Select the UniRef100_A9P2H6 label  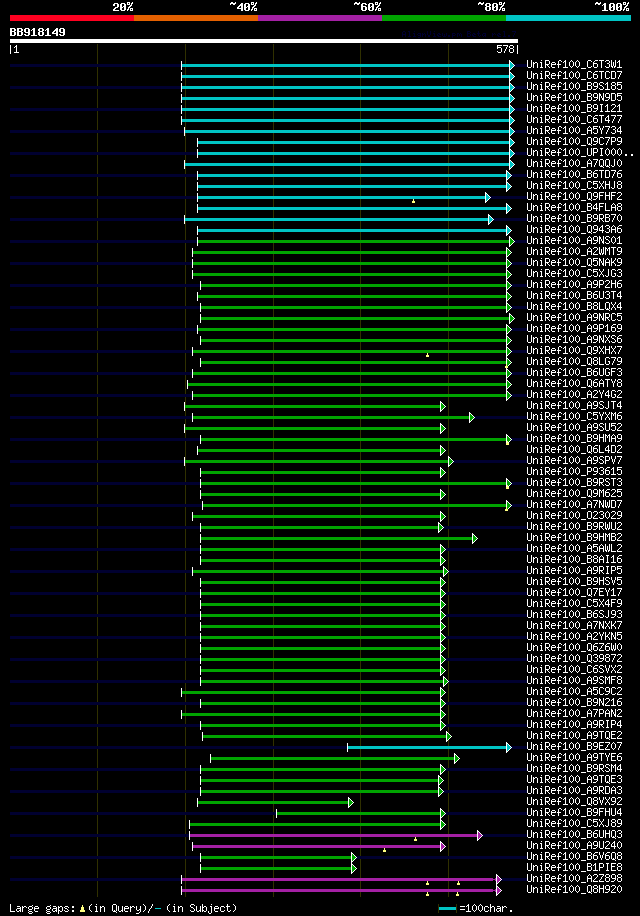pos(574,284)
